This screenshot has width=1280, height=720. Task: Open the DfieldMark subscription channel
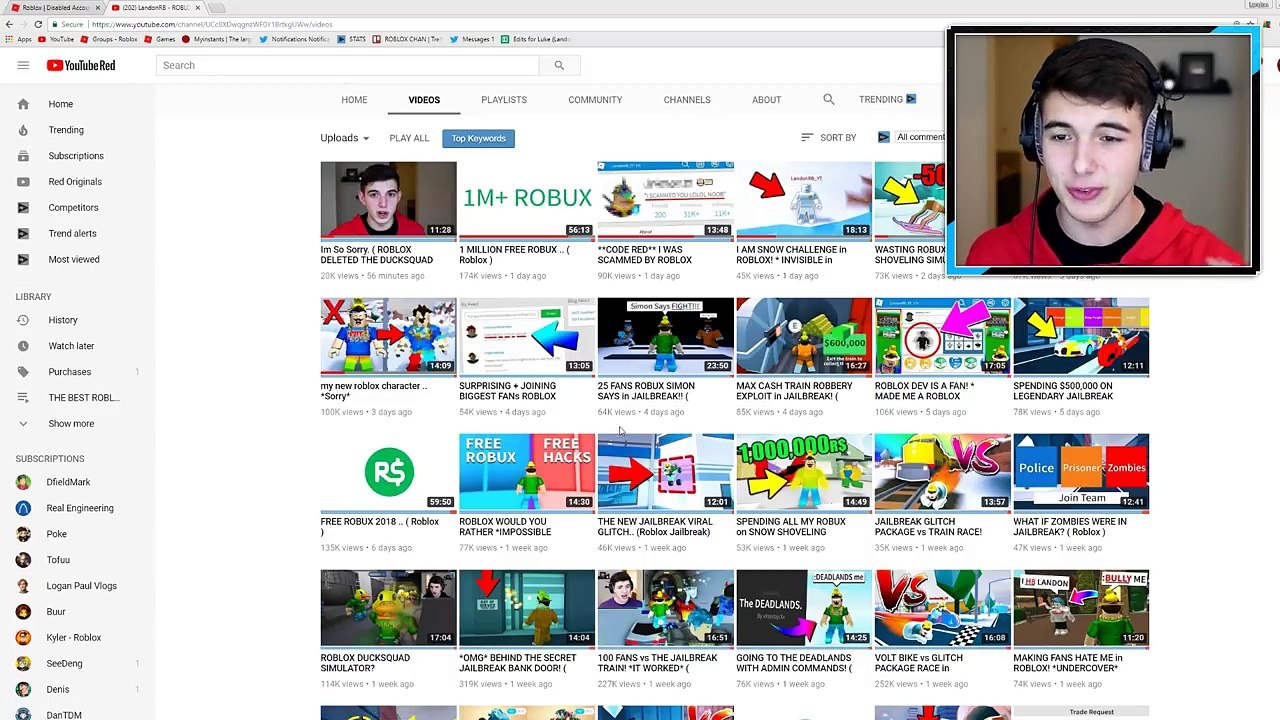point(68,482)
